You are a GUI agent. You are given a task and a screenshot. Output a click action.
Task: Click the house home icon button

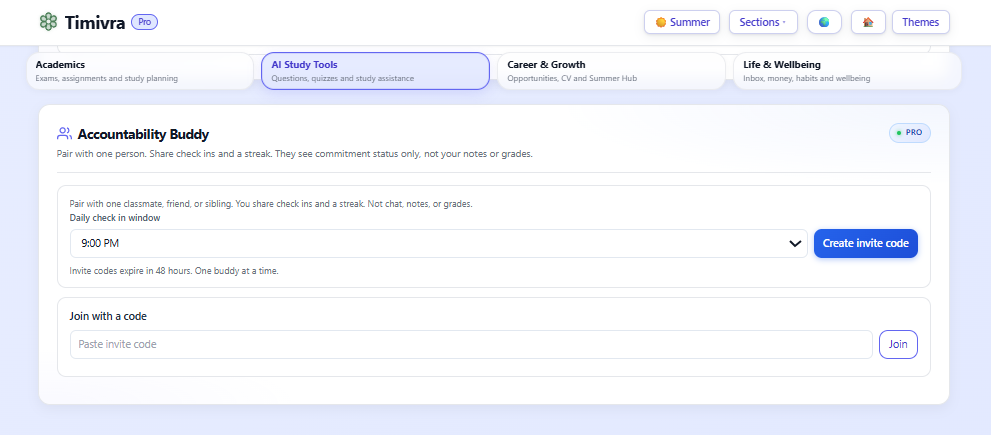pos(868,22)
